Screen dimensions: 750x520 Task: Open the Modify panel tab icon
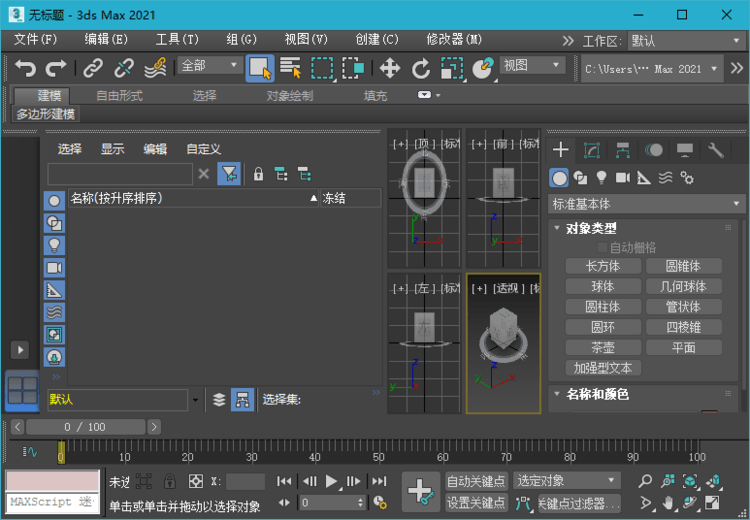coord(592,150)
